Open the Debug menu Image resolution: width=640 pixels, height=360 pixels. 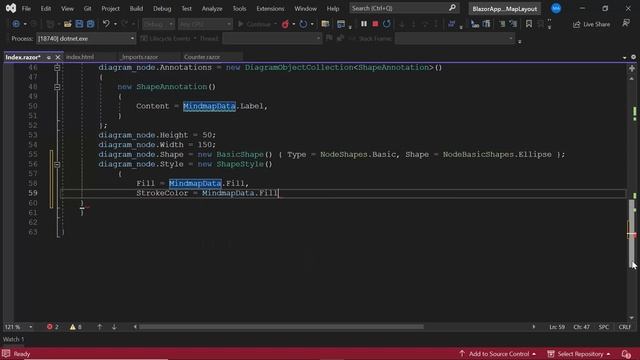click(x=162, y=9)
